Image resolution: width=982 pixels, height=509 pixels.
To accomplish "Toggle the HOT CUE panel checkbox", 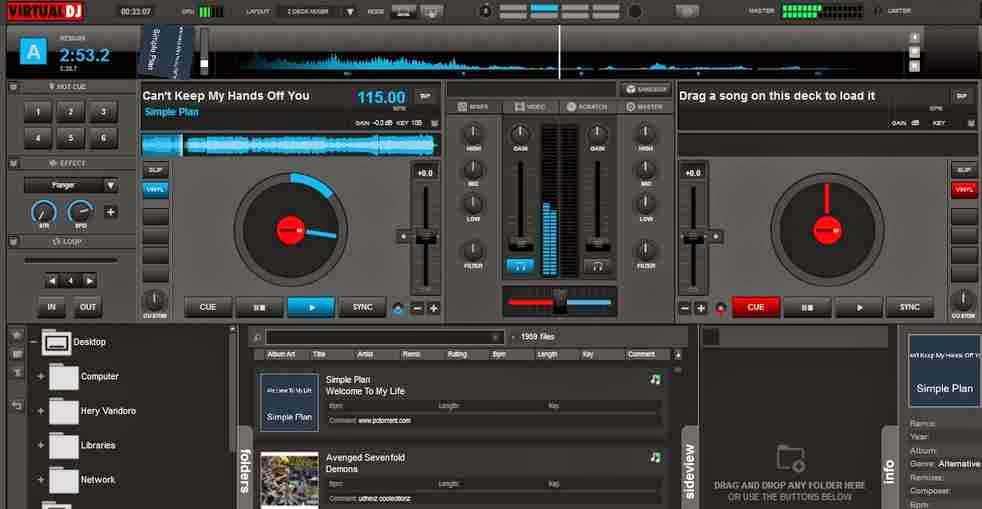I will pyautogui.click(x=13, y=87).
